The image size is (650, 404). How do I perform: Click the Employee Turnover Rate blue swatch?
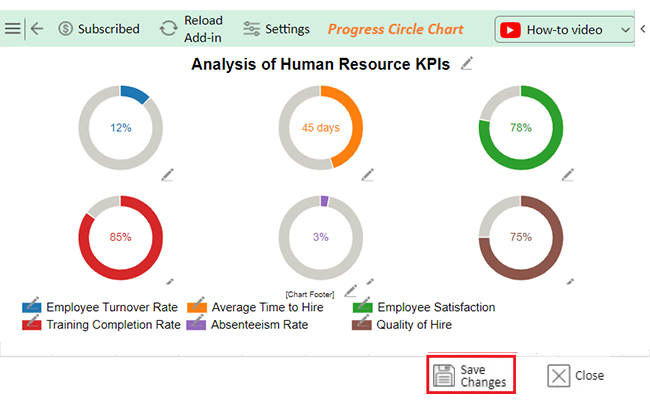pos(32,307)
